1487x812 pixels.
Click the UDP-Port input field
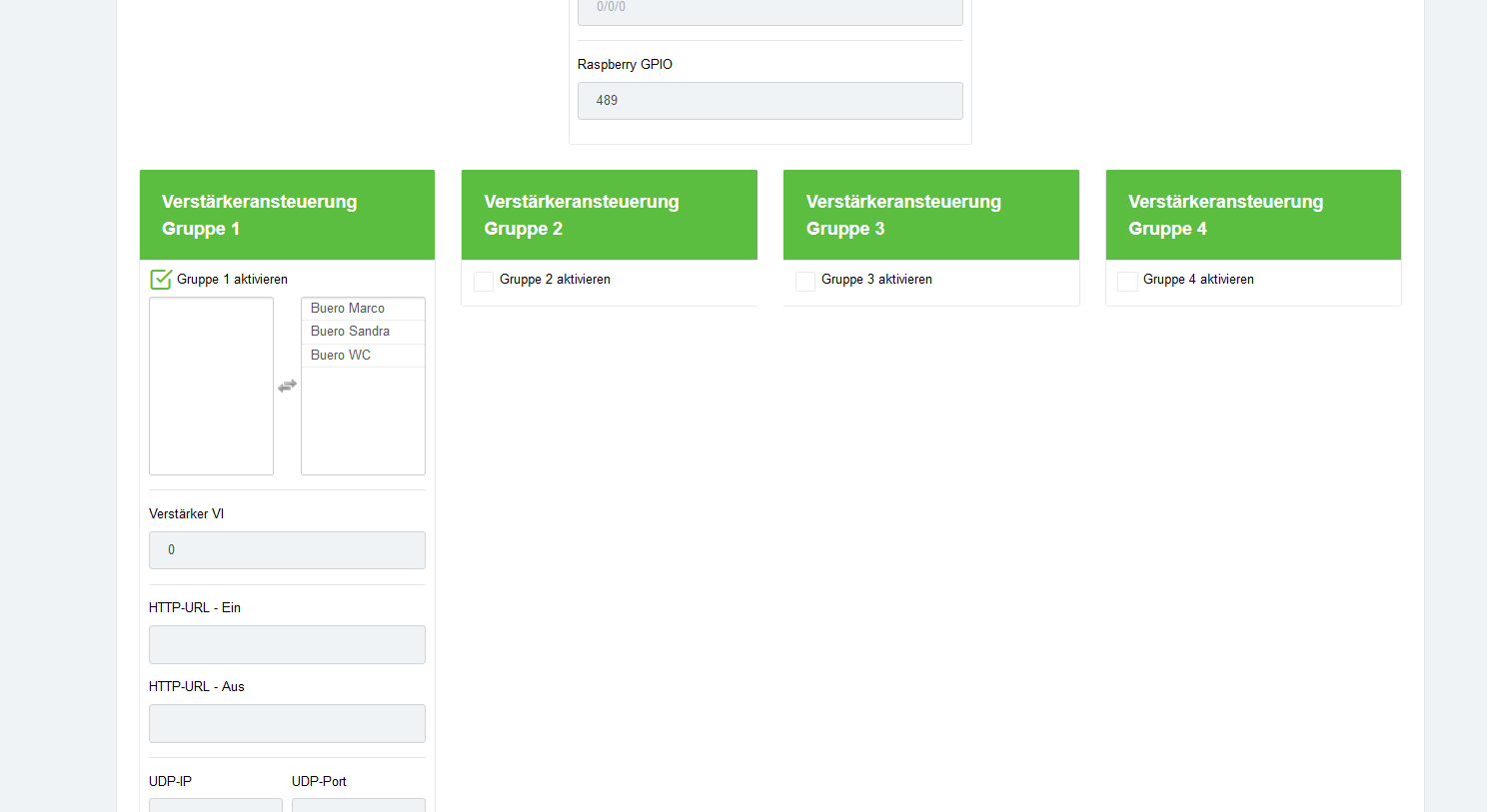pyautogui.click(x=358, y=805)
